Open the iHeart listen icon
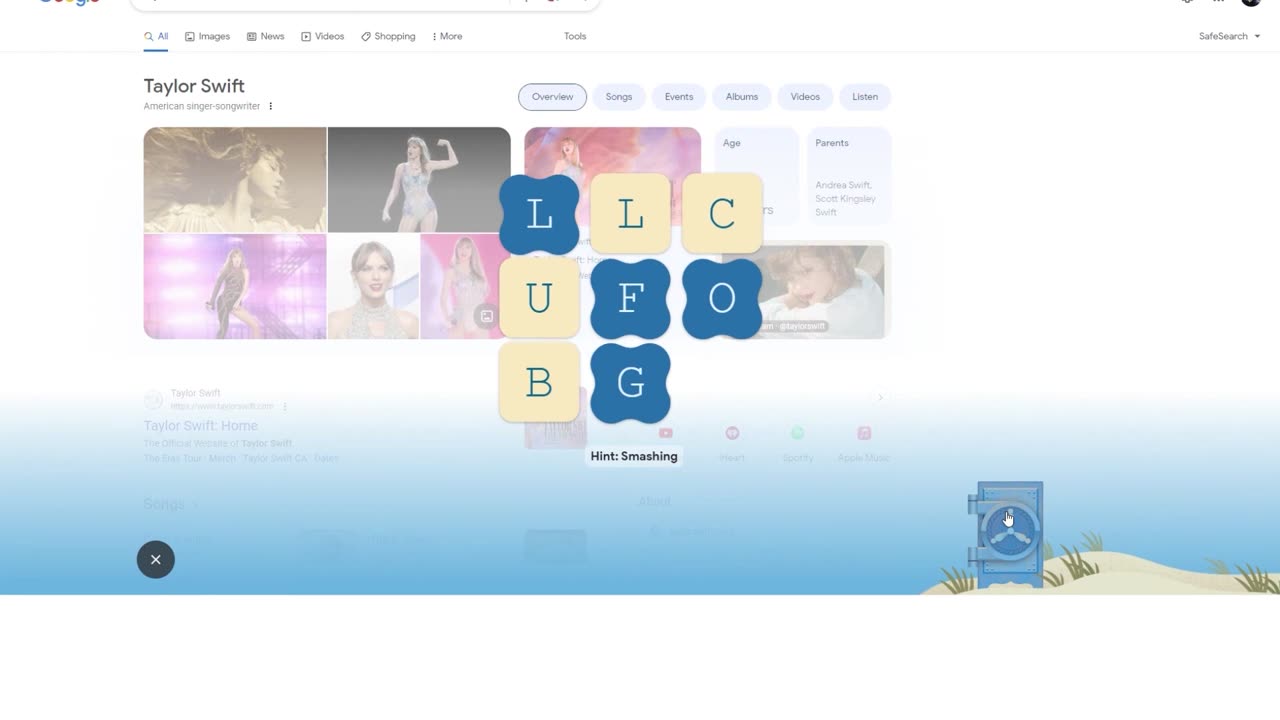Screen dimensions: 1280x720 coord(732,433)
